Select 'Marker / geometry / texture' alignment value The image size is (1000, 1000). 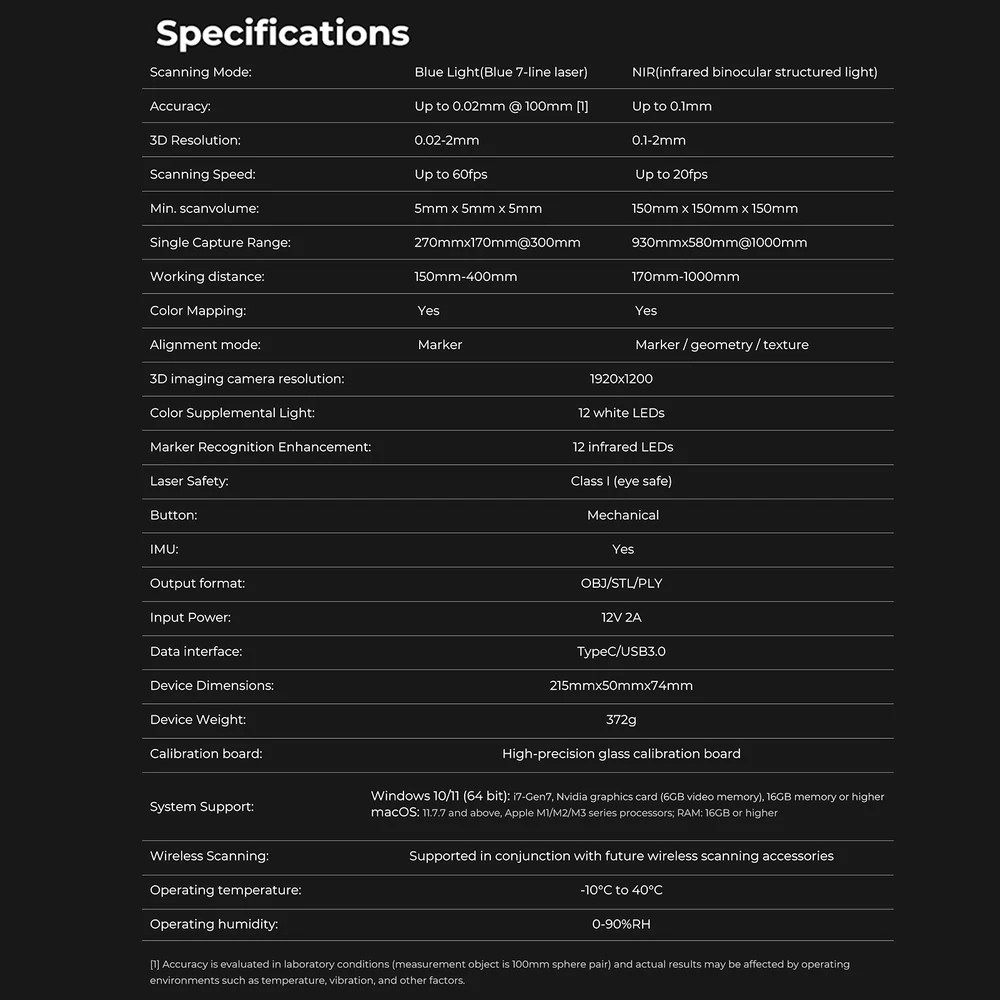721,345
